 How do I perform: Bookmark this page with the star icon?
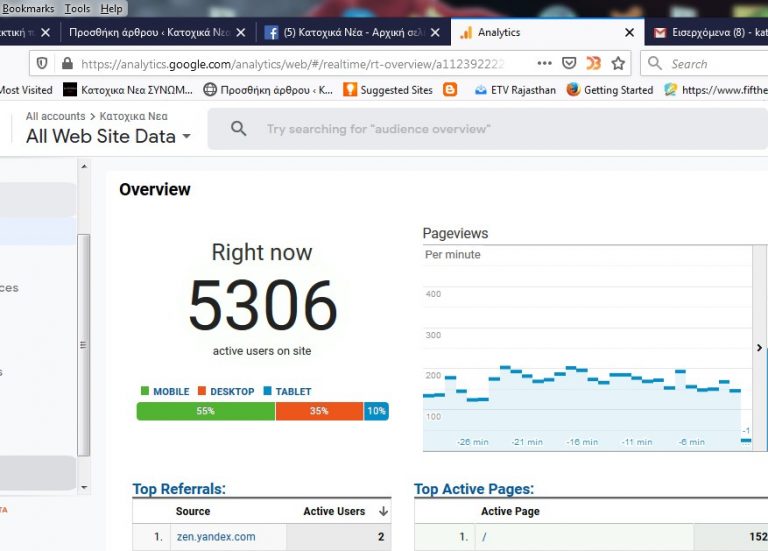click(x=618, y=63)
